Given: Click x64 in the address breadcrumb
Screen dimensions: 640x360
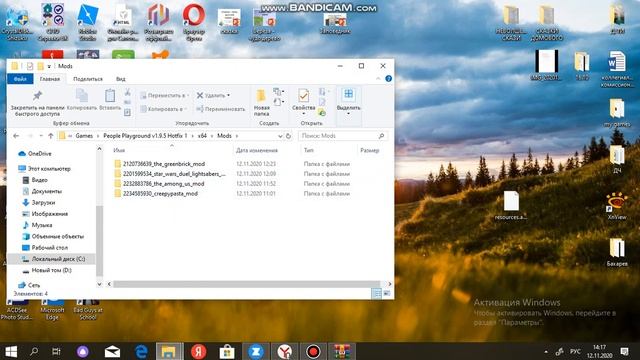Looking at the screenshot, I should click(x=202, y=136).
